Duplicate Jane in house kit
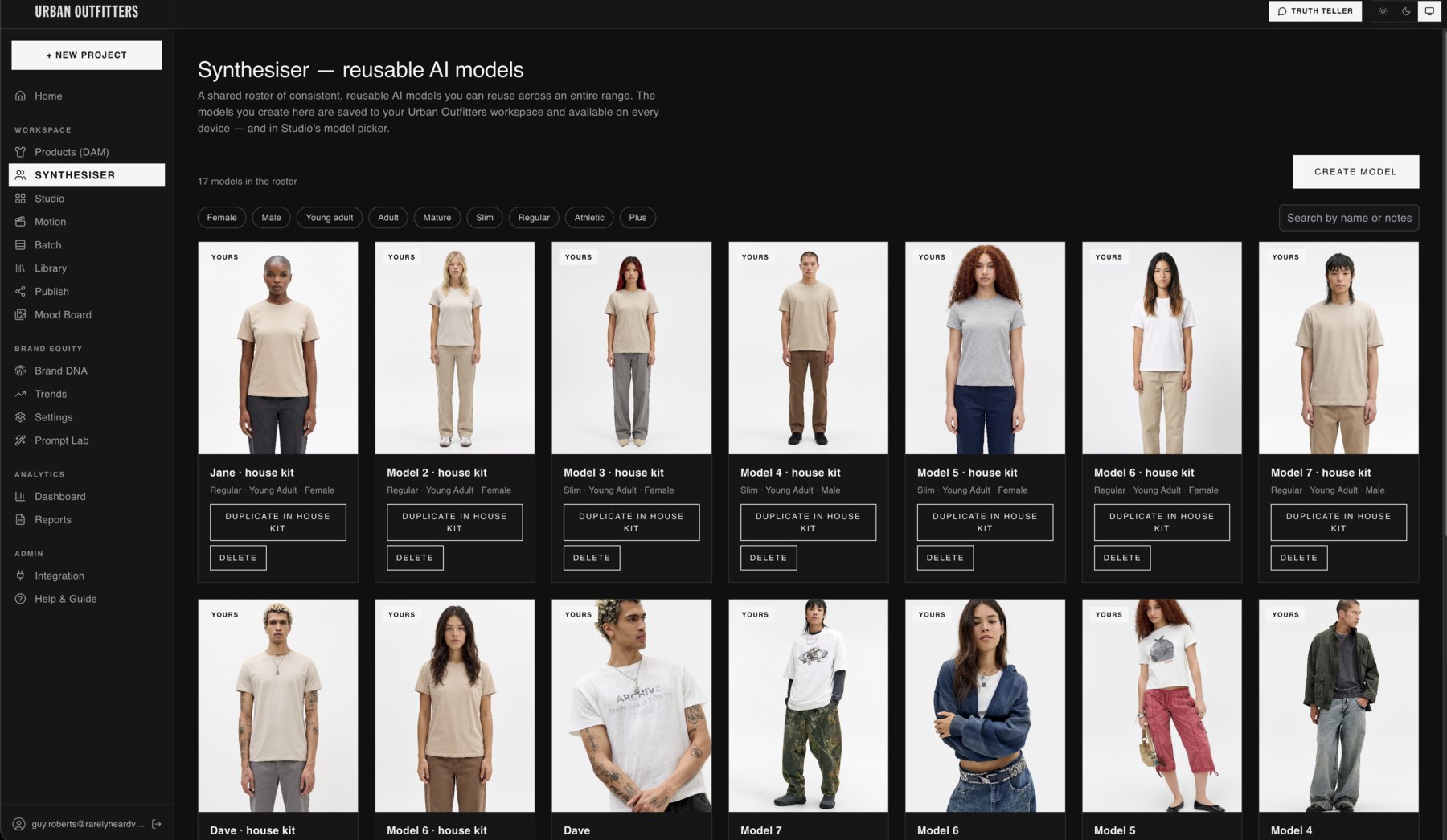1447x840 pixels. [278, 522]
